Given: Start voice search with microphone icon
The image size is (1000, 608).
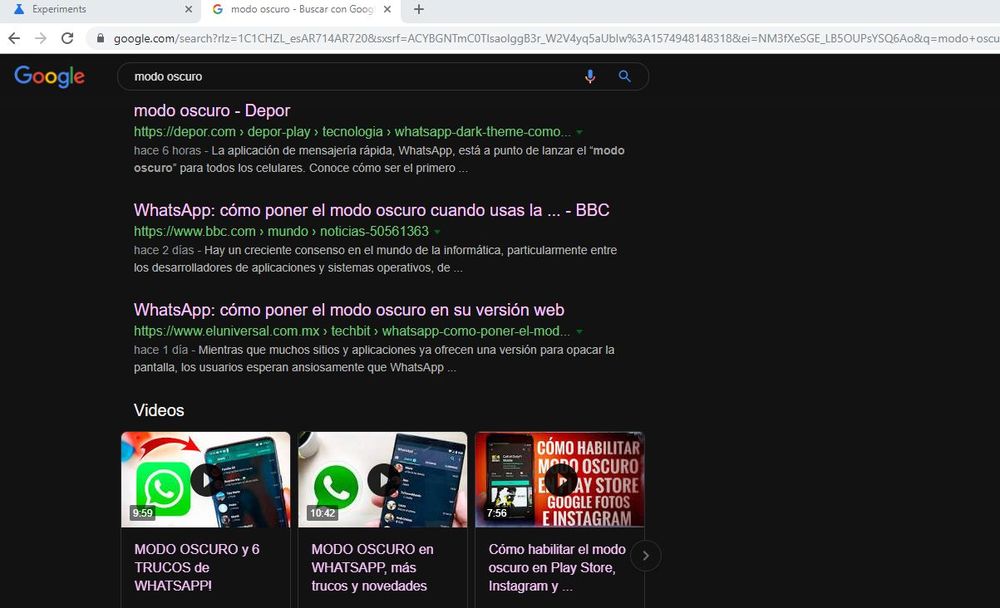Looking at the screenshot, I should (590, 77).
